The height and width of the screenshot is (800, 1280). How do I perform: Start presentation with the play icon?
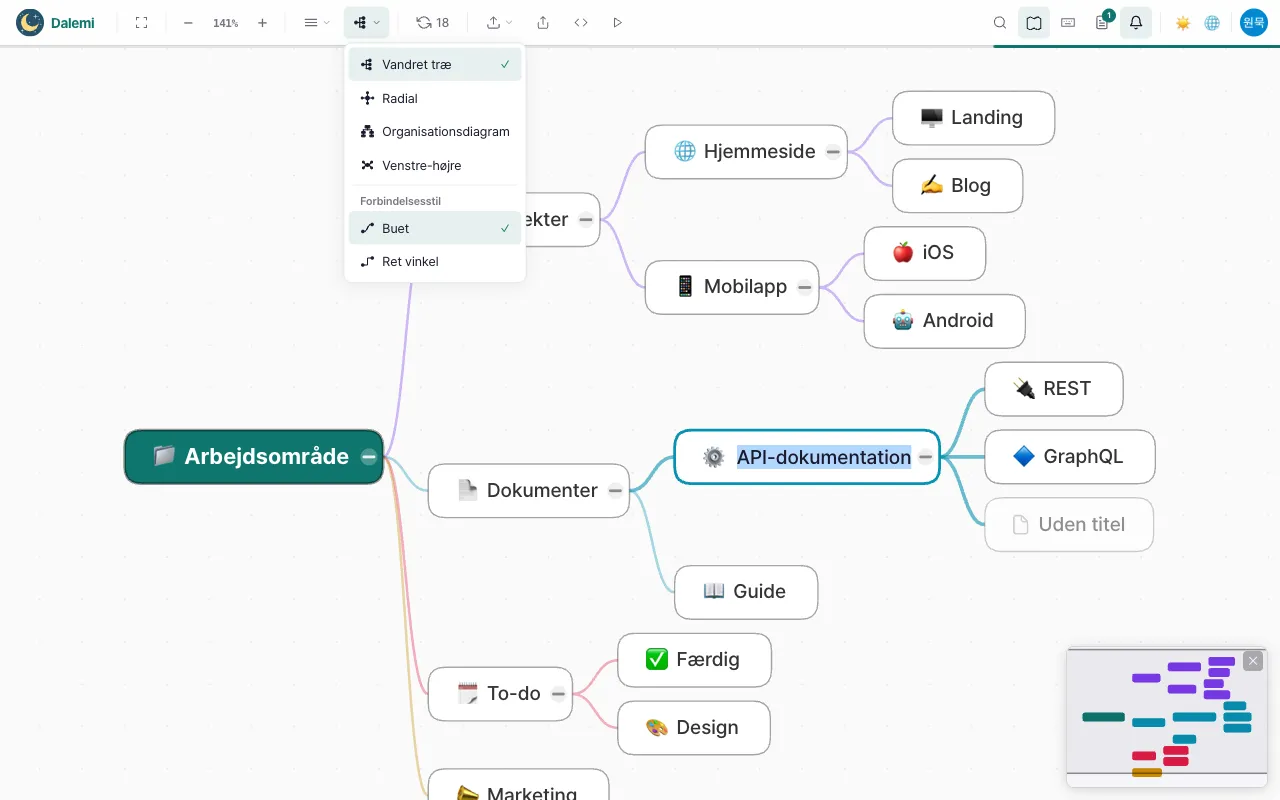pyautogui.click(x=617, y=23)
